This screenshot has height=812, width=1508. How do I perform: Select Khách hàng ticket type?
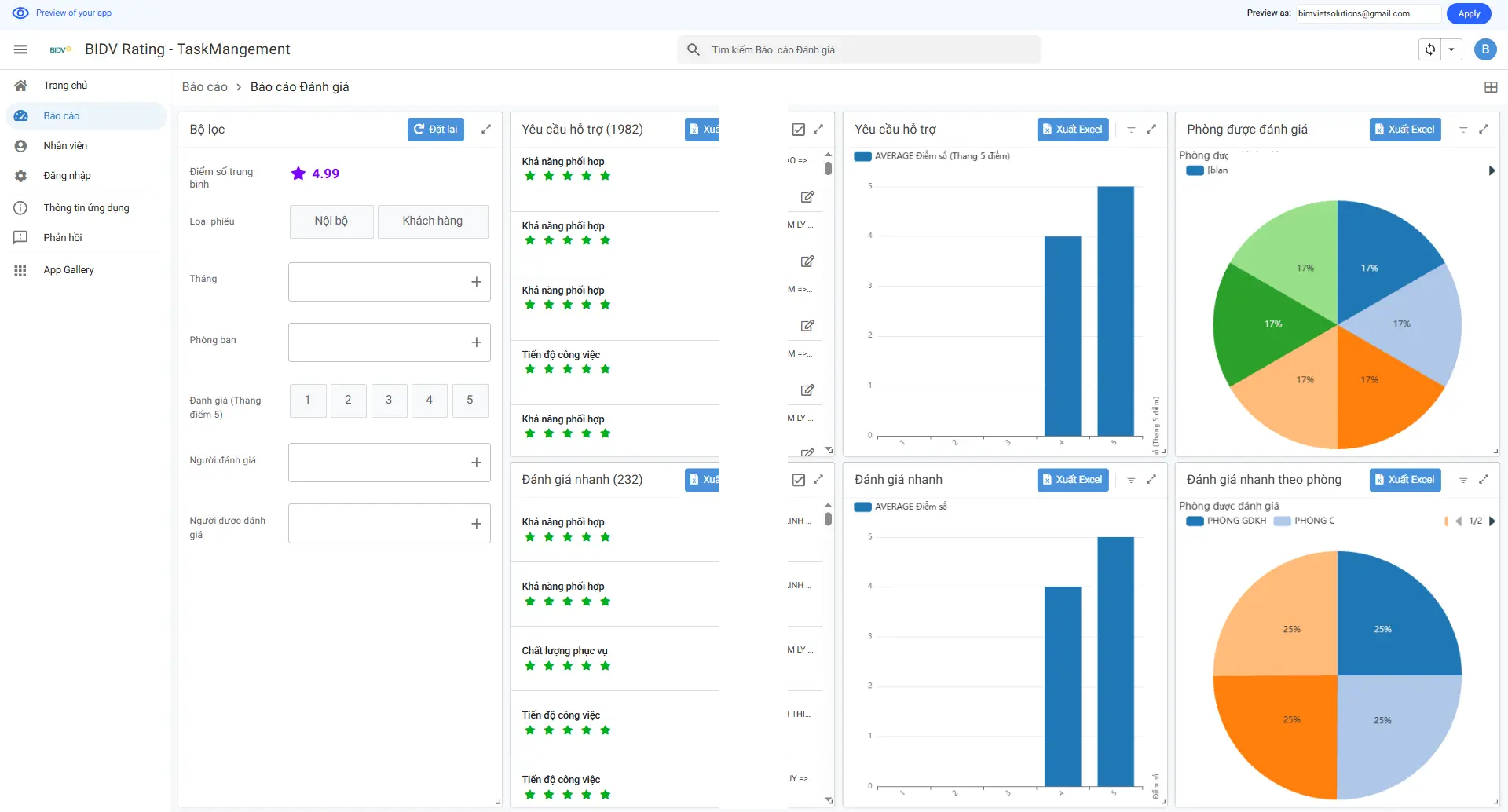coord(433,221)
